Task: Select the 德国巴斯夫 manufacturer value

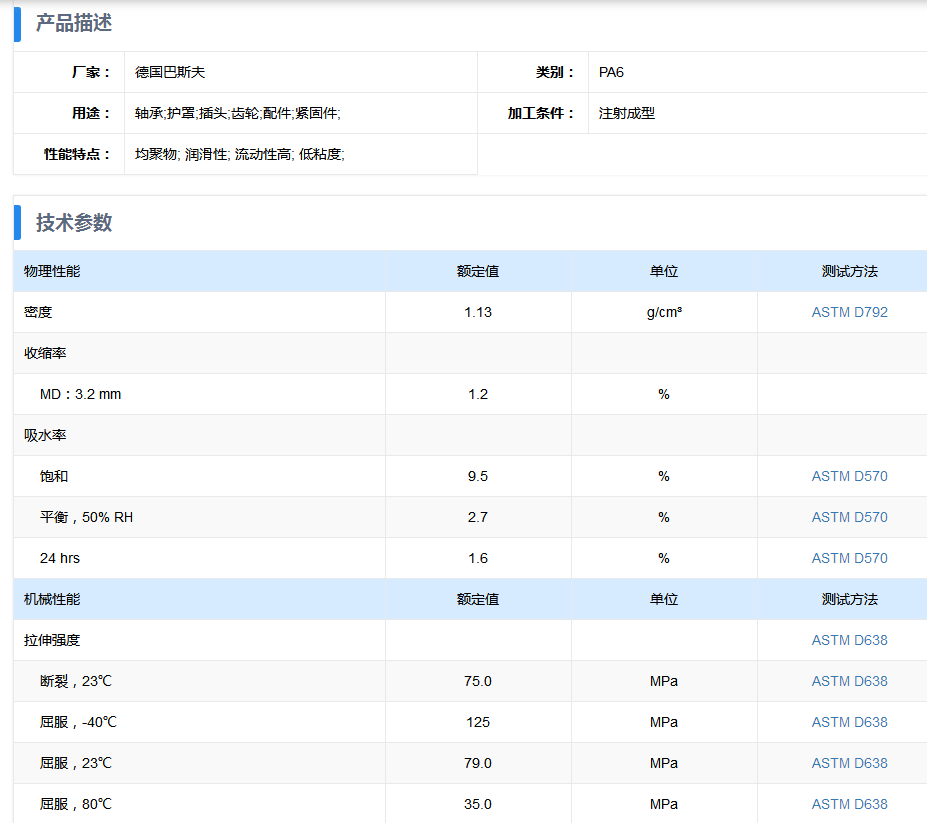Action: coord(170,72)
